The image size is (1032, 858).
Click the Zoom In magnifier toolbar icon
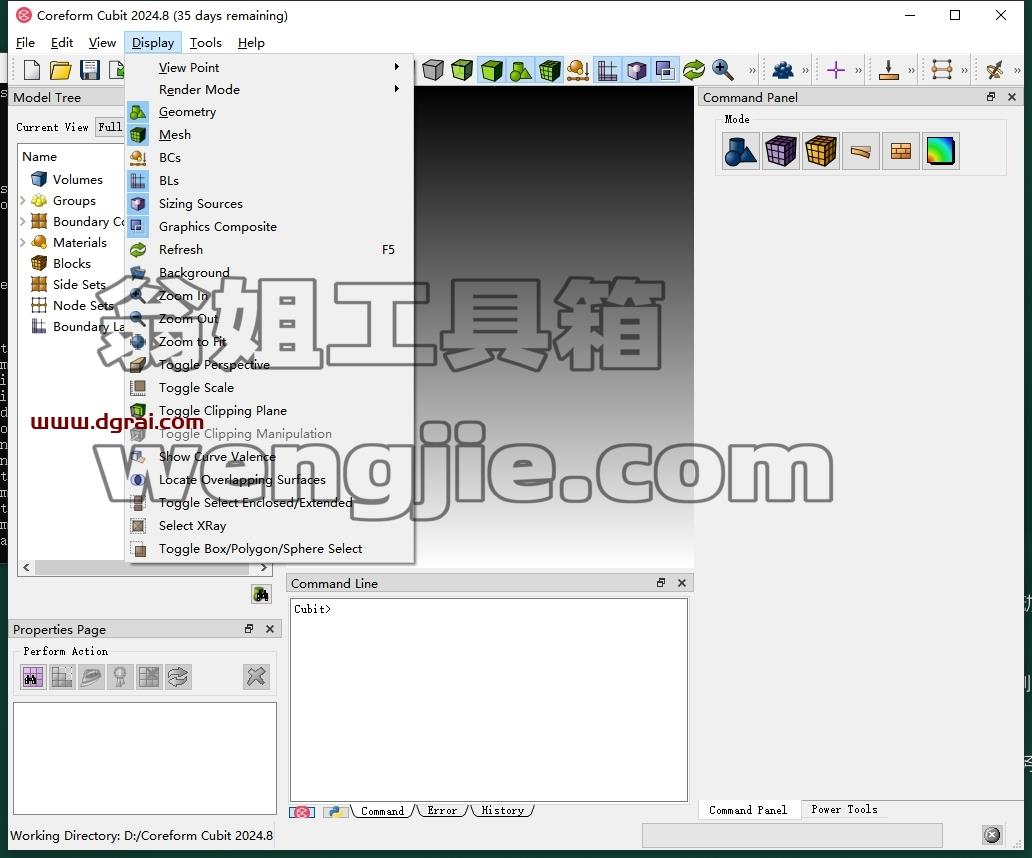[722, 70]
